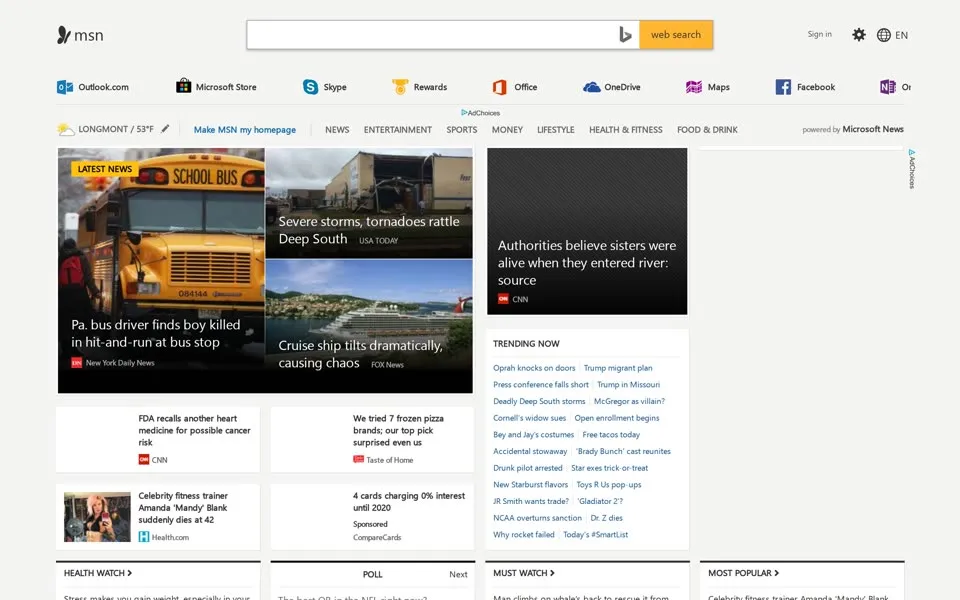
Task: Click trending New Starburst flavors
Action: point(531,484)
